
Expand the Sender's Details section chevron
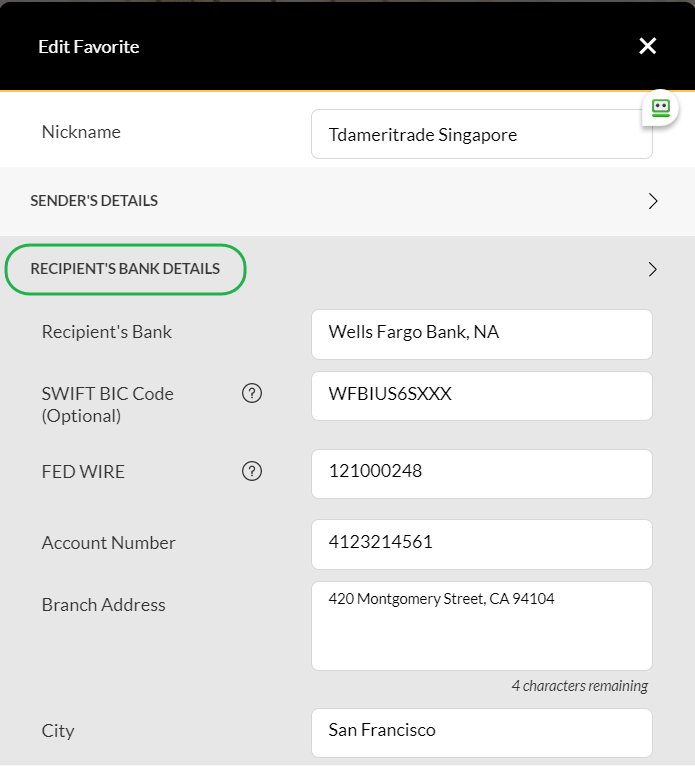click(x=653, y=201)
